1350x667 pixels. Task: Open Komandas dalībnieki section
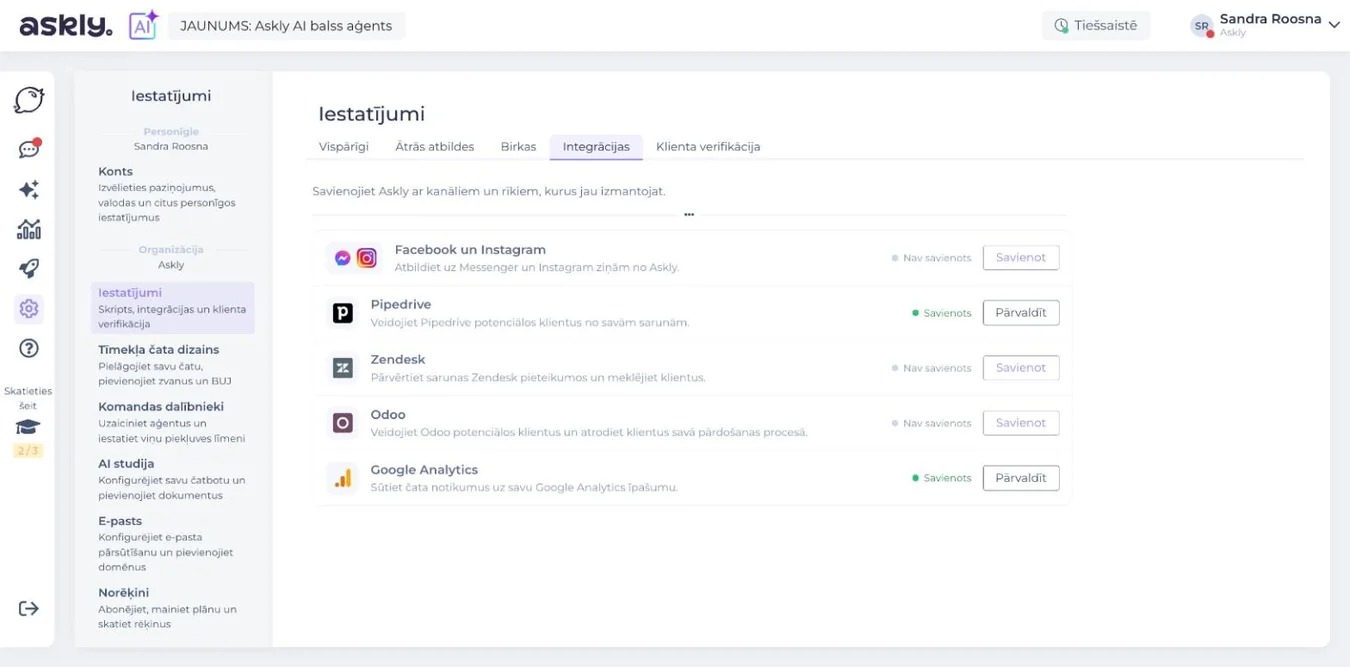172,422
